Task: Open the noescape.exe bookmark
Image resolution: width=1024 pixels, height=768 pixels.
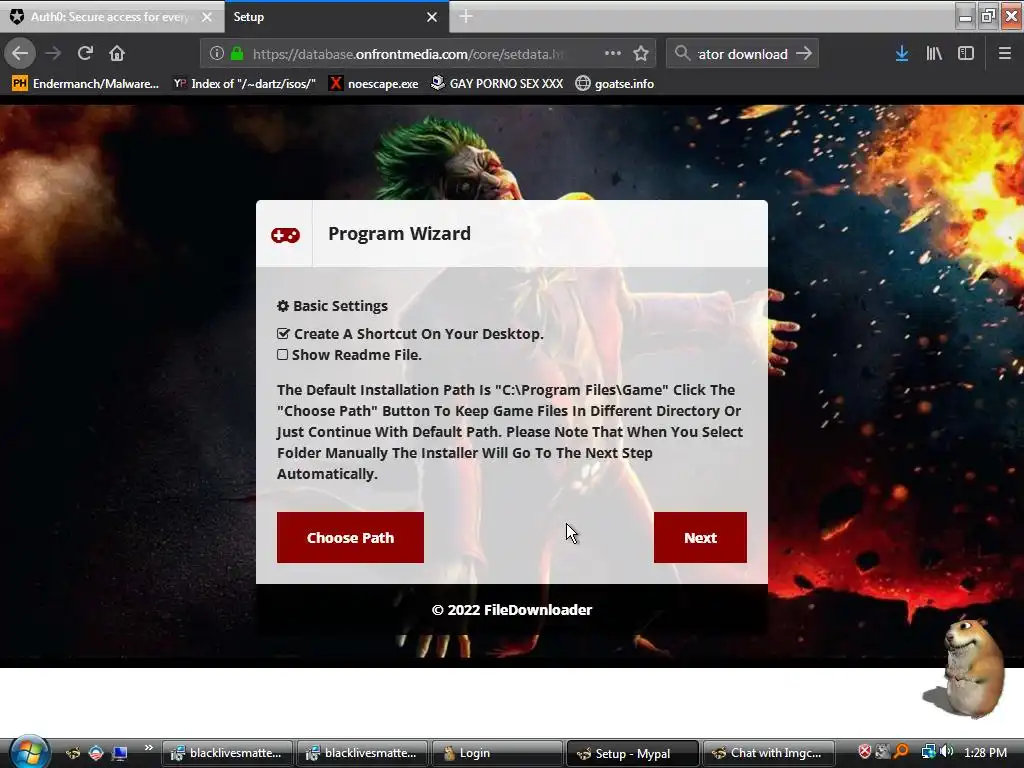Action: 374,84
